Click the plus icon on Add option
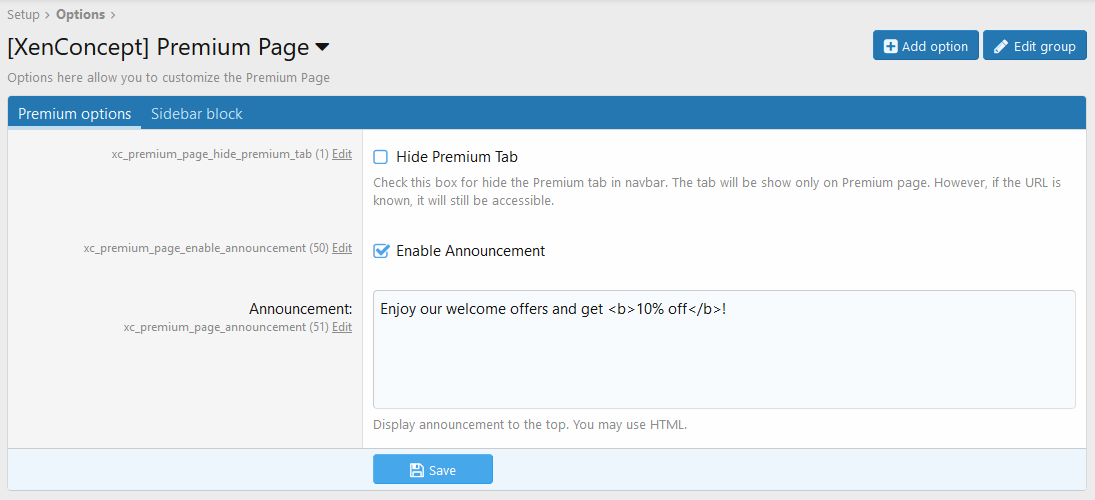 tap(890, 46)
